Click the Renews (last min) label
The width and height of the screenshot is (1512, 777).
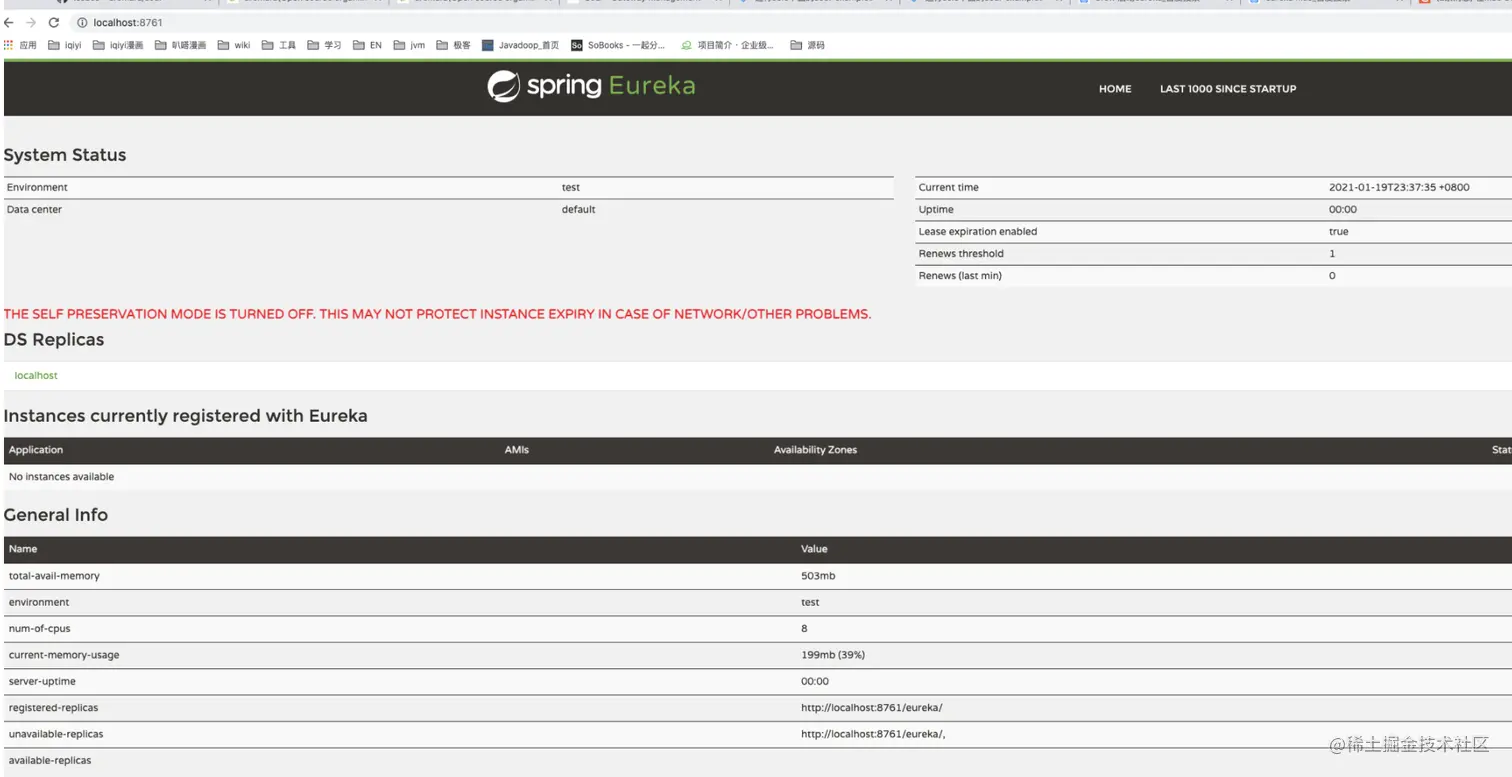960,276
